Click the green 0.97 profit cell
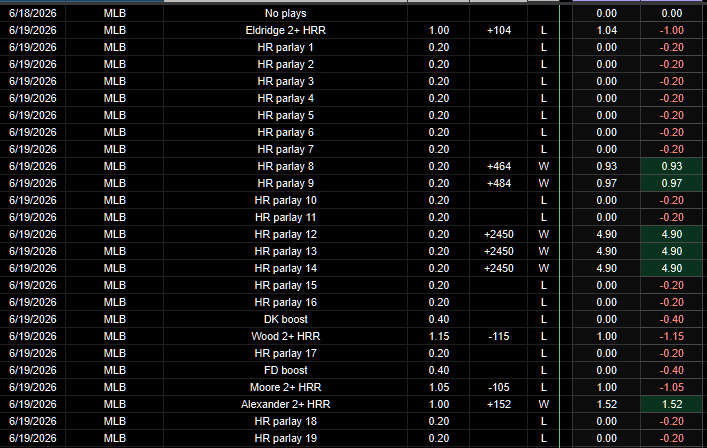Image resolution: width=707 pixels, height=448 pixels. [x=671, y=183]
